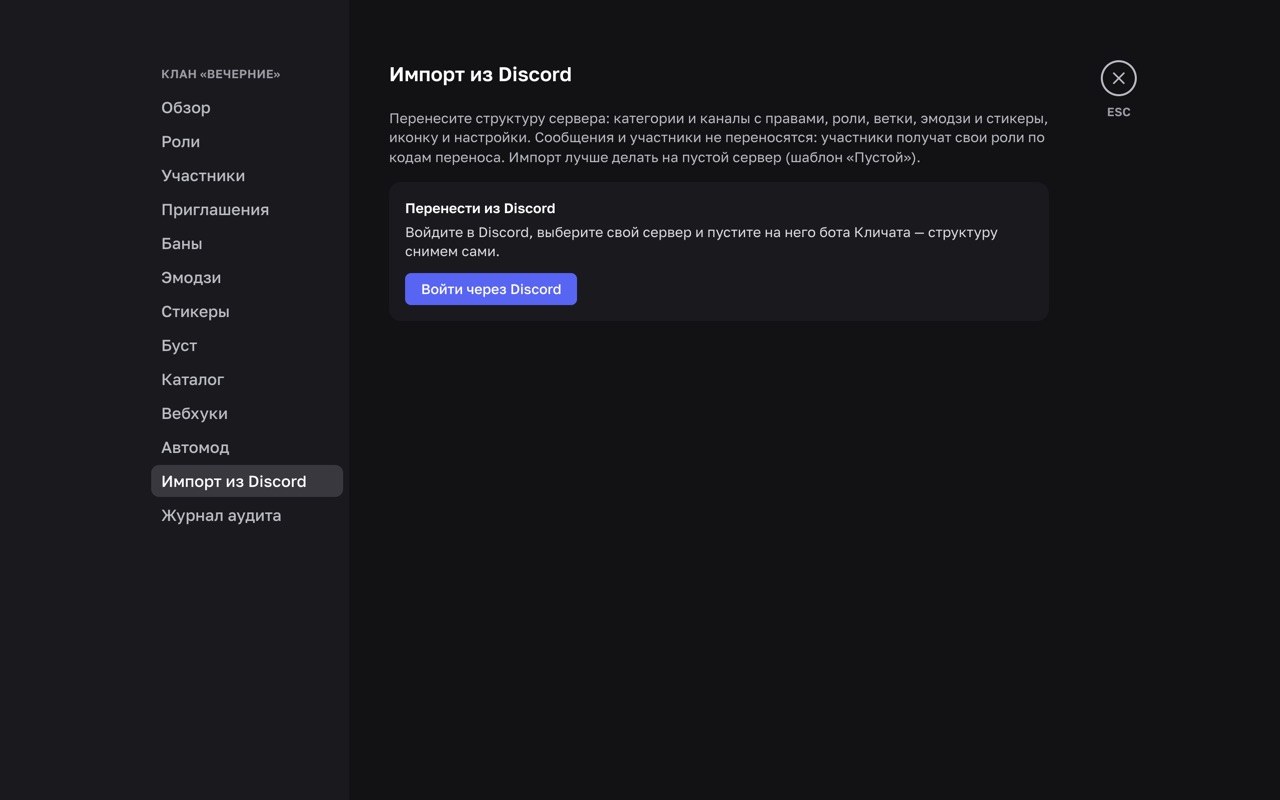Open the Вебхуки settings
Image resolution: width=1280 pixels, height=800 pixels.
(x=247, y=413)
